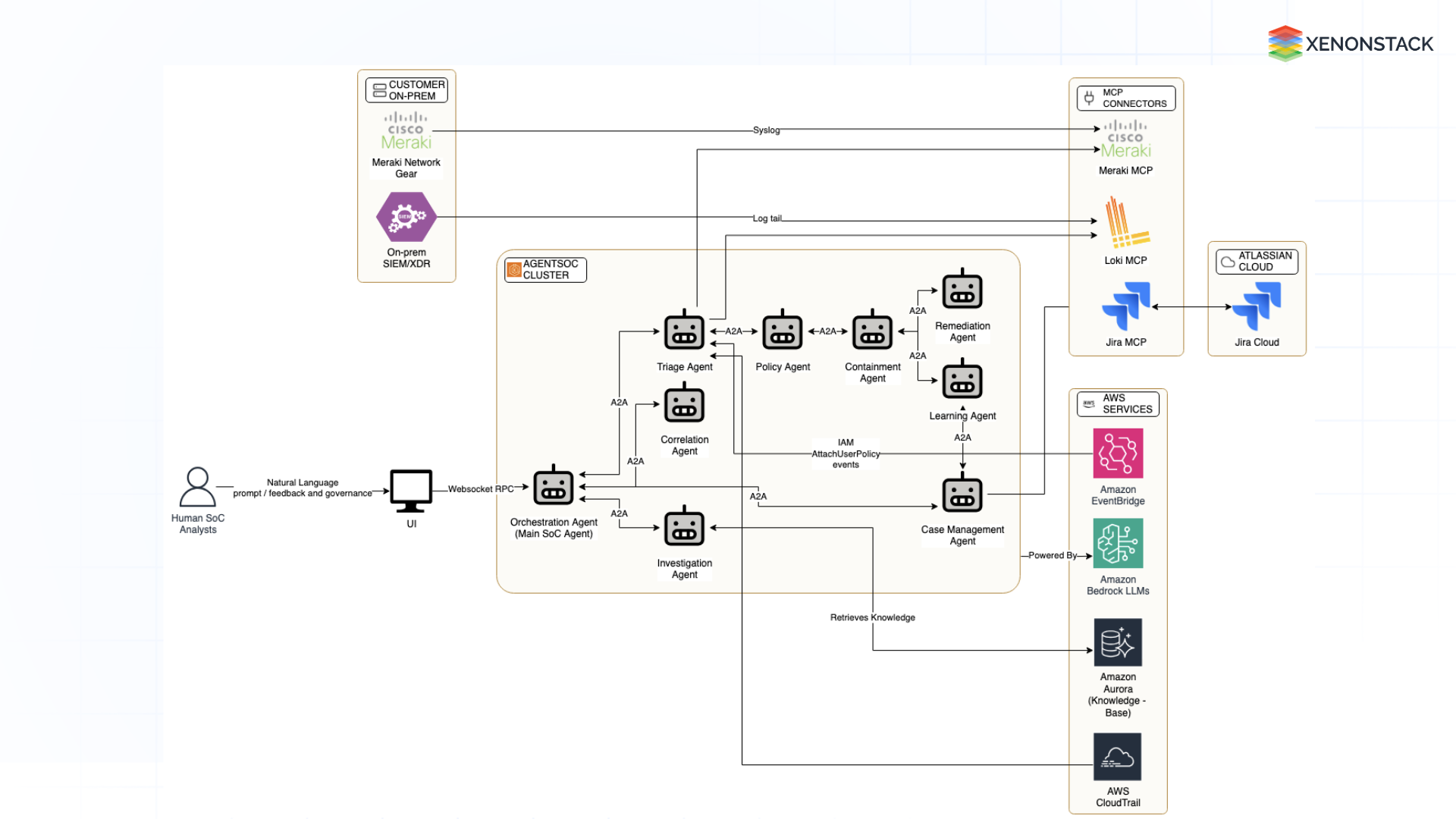Select the Triage Agent robot icon
Image resolution: width=1456 pixels, height=819 pixels.
[x=684, y=331]
